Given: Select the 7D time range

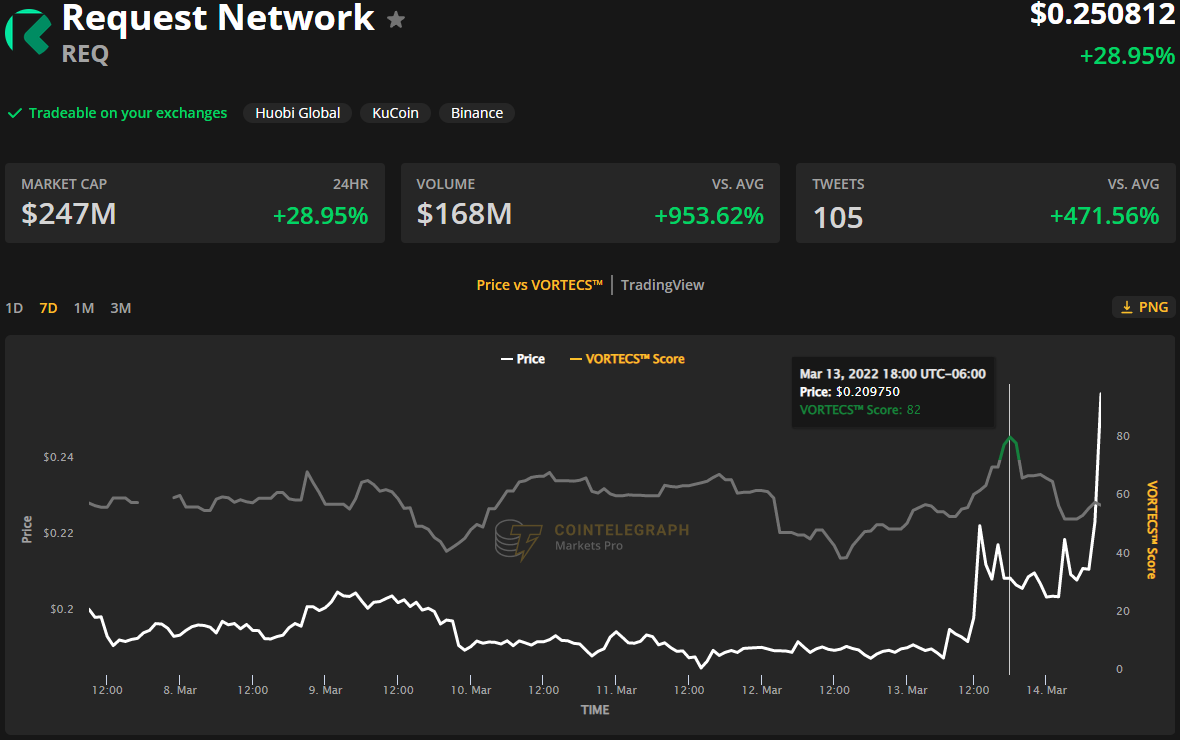Looking at the screenshot, I should pos(48,308).
